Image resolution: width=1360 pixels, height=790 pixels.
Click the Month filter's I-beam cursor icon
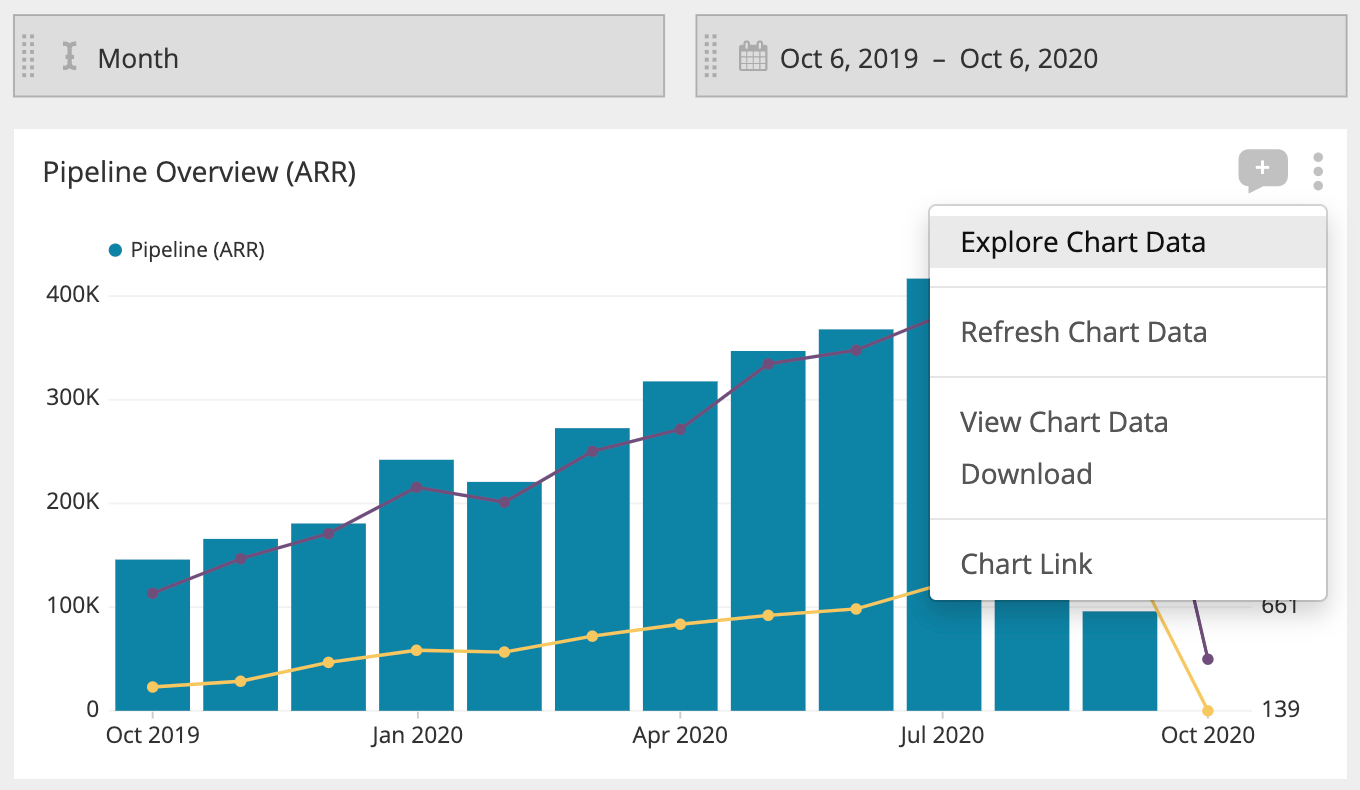pos(69,57)
